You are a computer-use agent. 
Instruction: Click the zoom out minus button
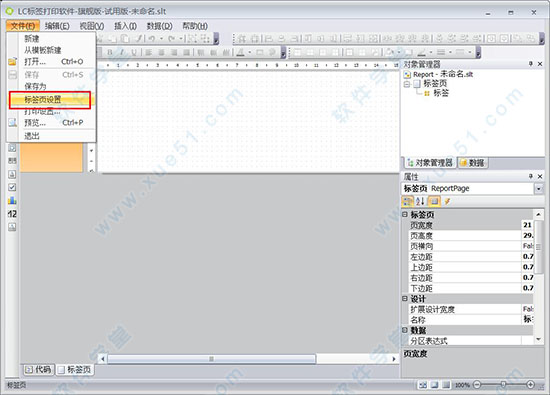click(x=477, y=385)
